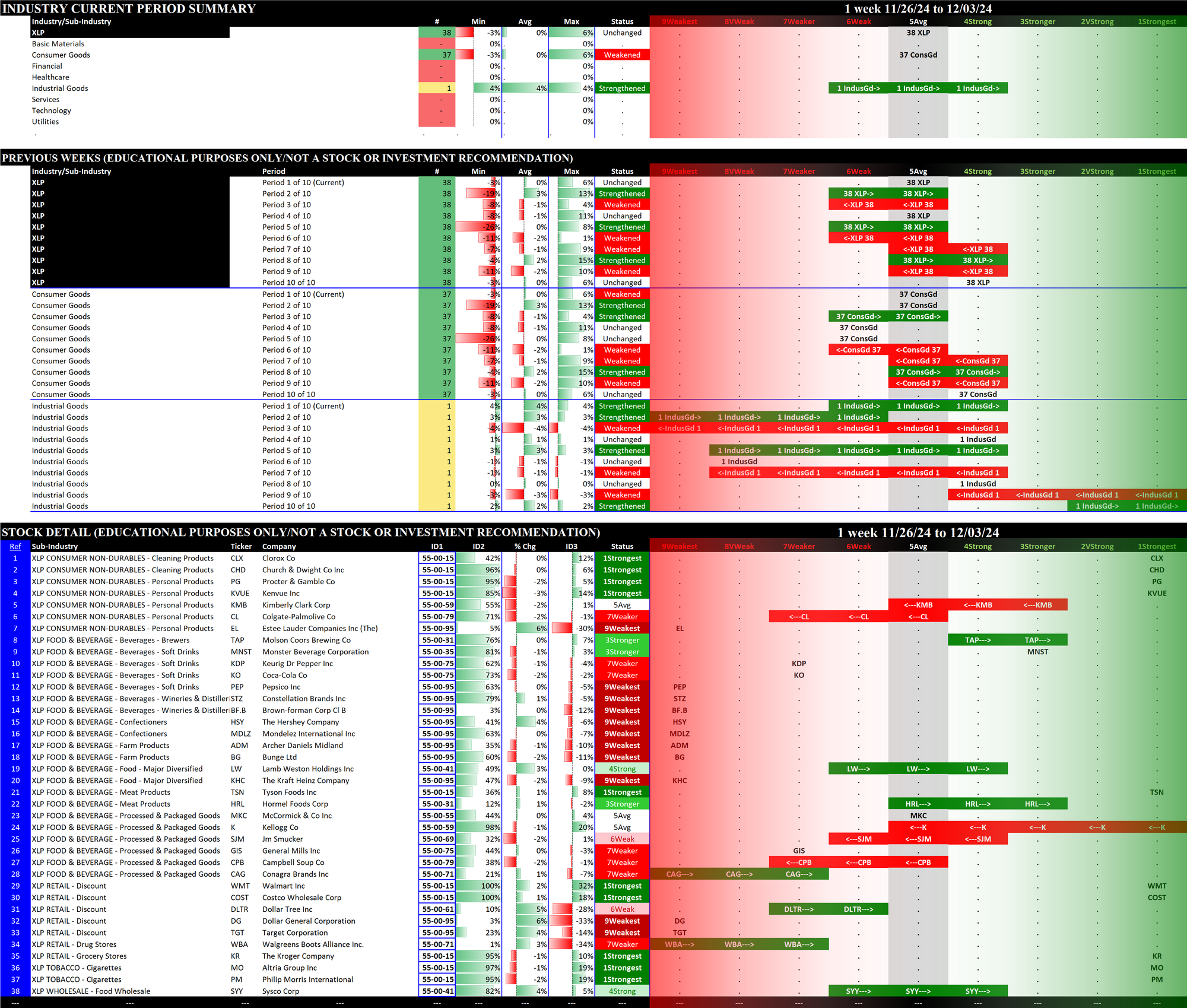Select the CLX ticker cell
Screen dimensions: 1187x1008
pos(237,559)
